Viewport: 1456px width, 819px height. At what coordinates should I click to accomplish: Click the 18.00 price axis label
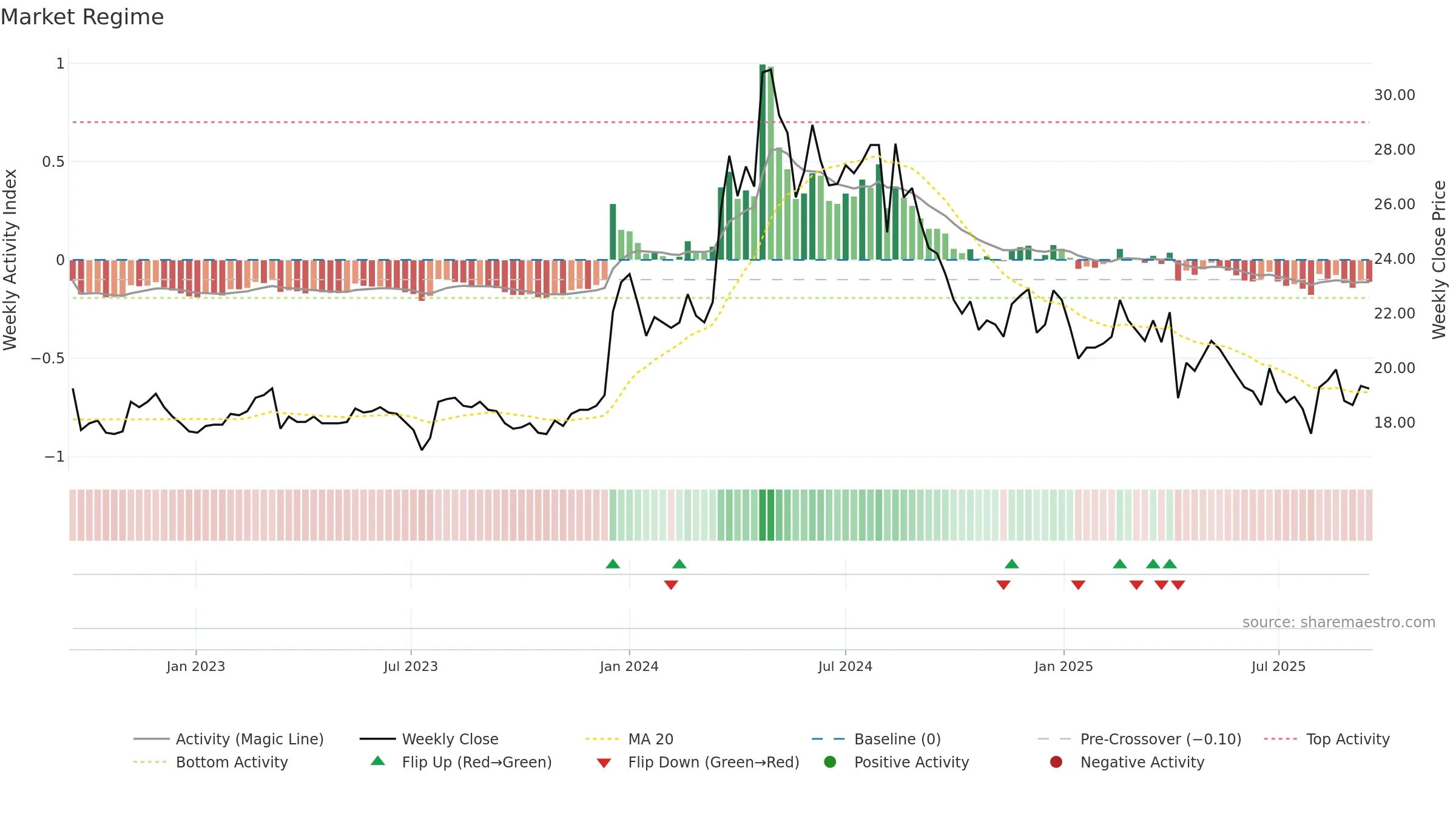pos(1394,423)
